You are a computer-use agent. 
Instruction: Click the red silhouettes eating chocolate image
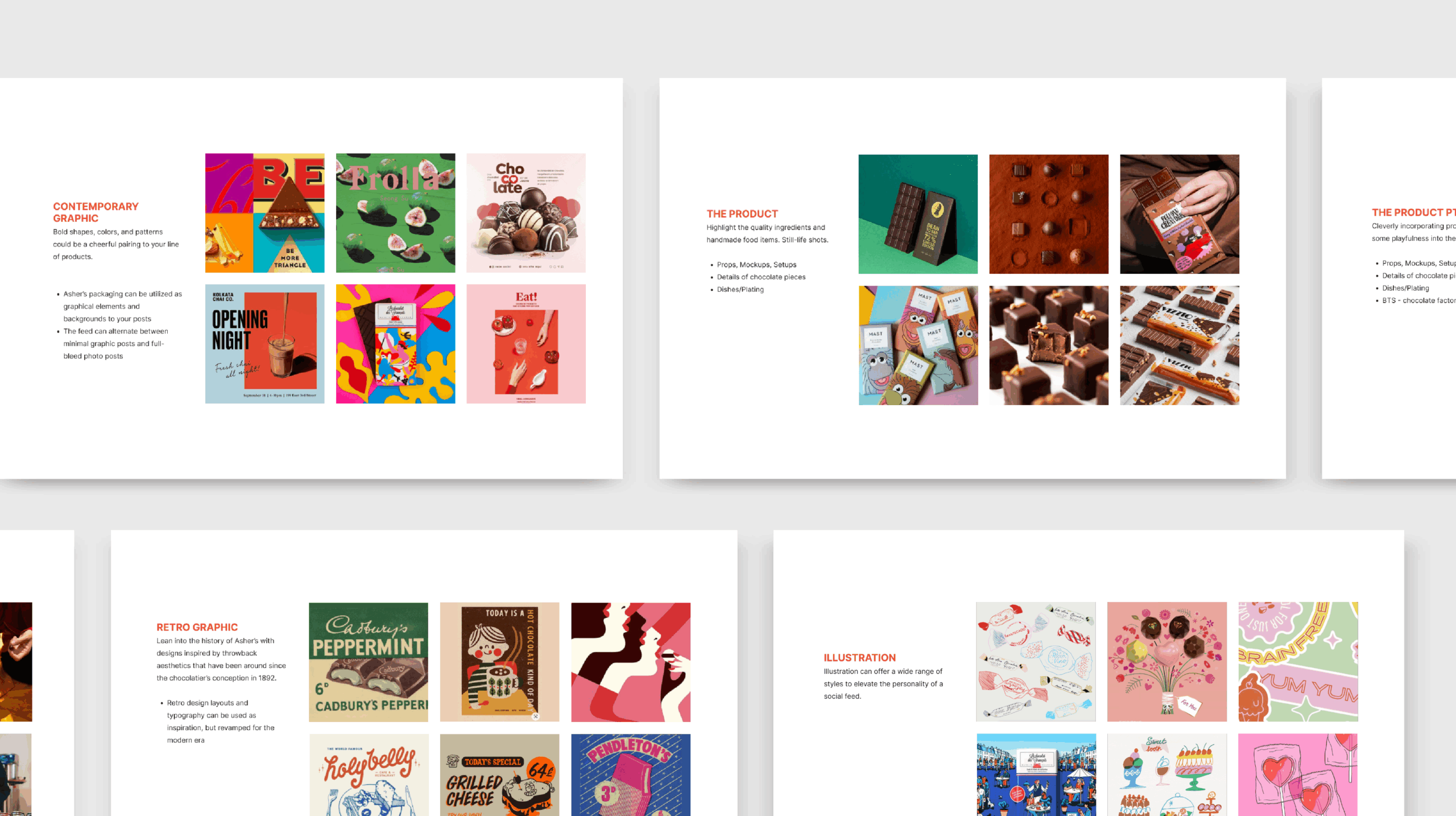[x=631, y=662]
